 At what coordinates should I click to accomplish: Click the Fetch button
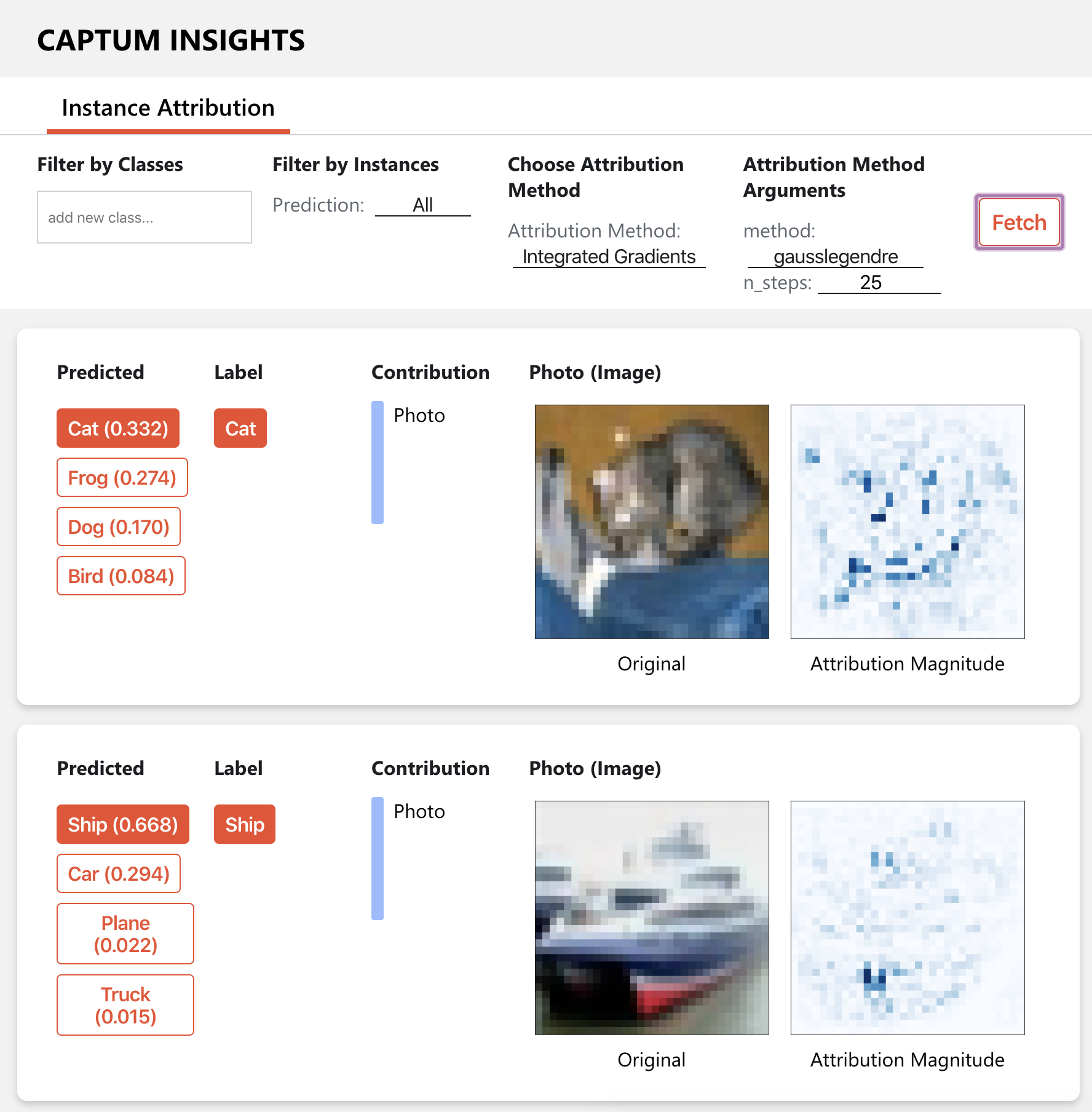[x=1018, y=222]
